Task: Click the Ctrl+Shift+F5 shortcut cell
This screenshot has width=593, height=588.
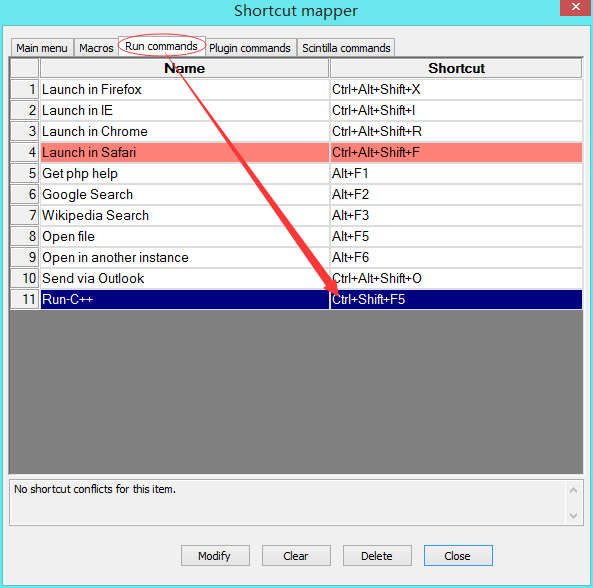Action: (456, 299)
